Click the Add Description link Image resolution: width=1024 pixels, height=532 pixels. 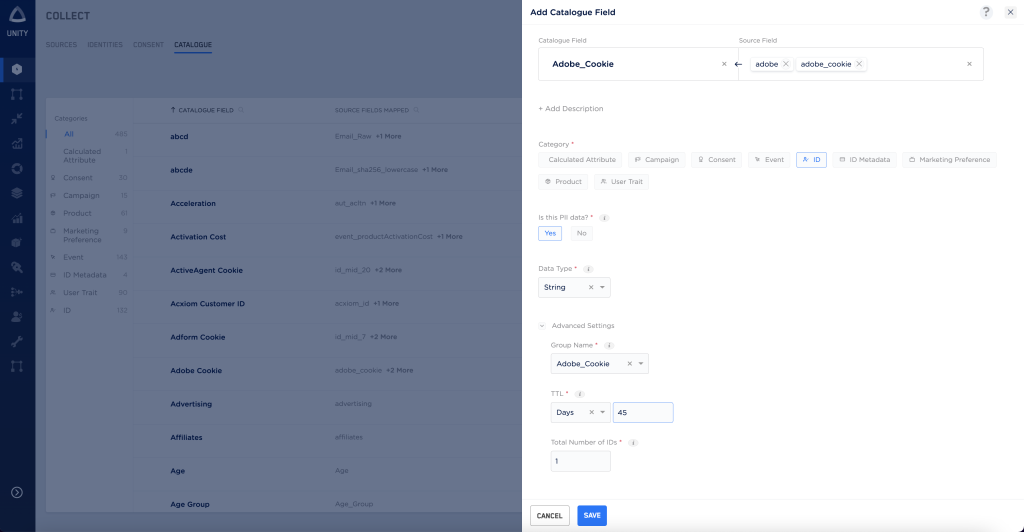(571, 108)
